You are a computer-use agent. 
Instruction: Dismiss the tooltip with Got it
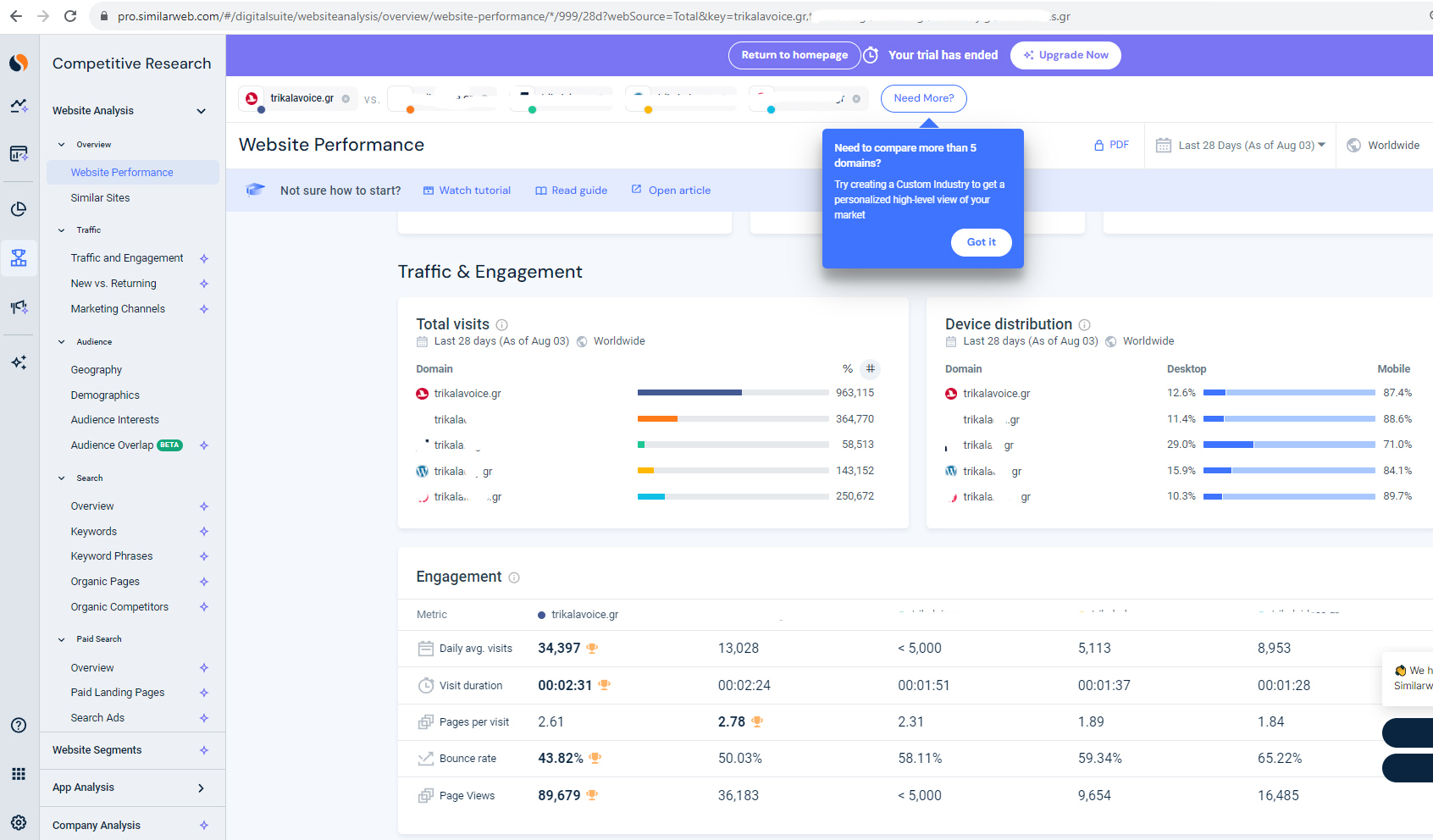point(981,242)
